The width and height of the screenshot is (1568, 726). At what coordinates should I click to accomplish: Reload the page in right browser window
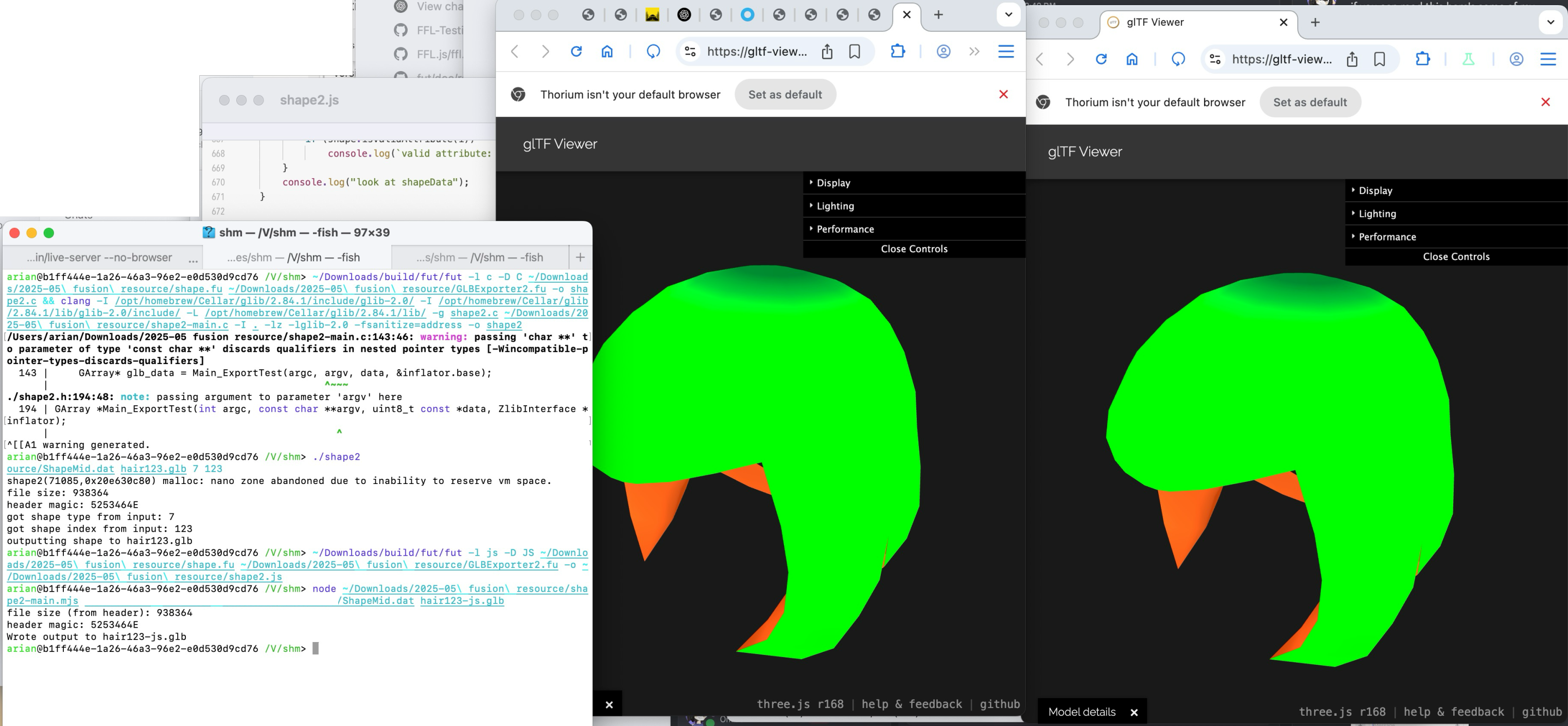(1101, 59)
